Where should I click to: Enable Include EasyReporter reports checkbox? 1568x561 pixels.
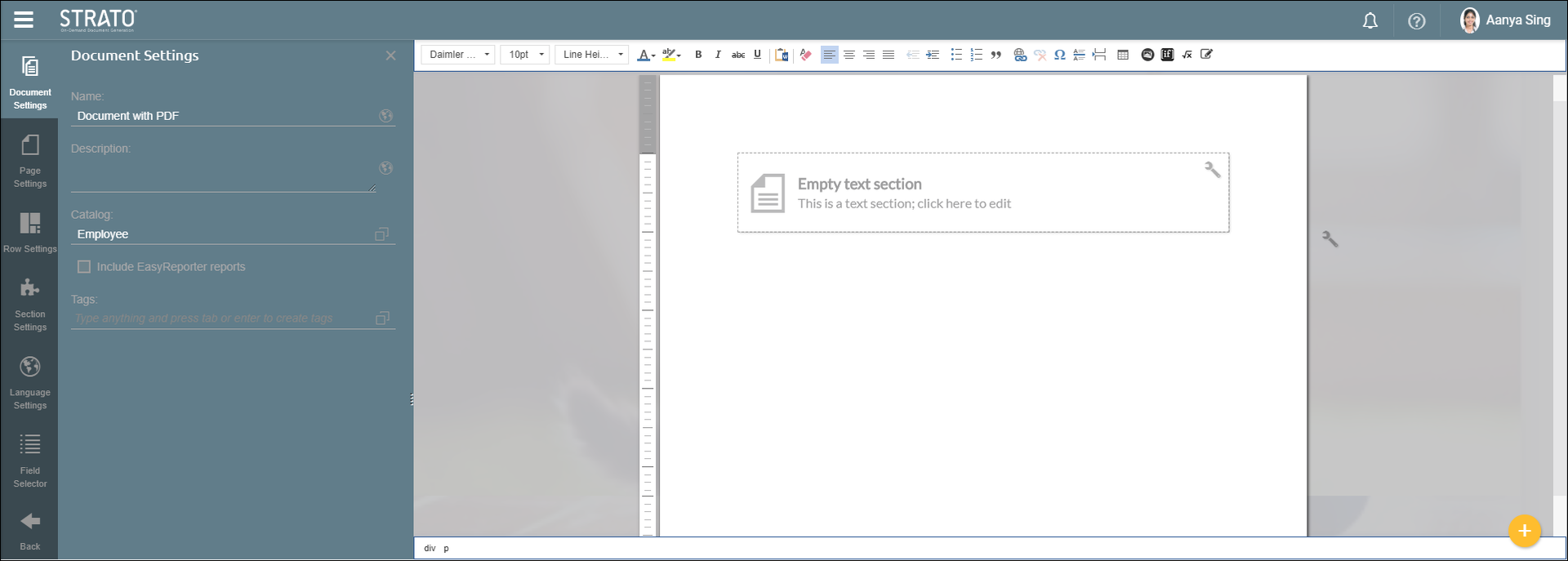[84, 267]
